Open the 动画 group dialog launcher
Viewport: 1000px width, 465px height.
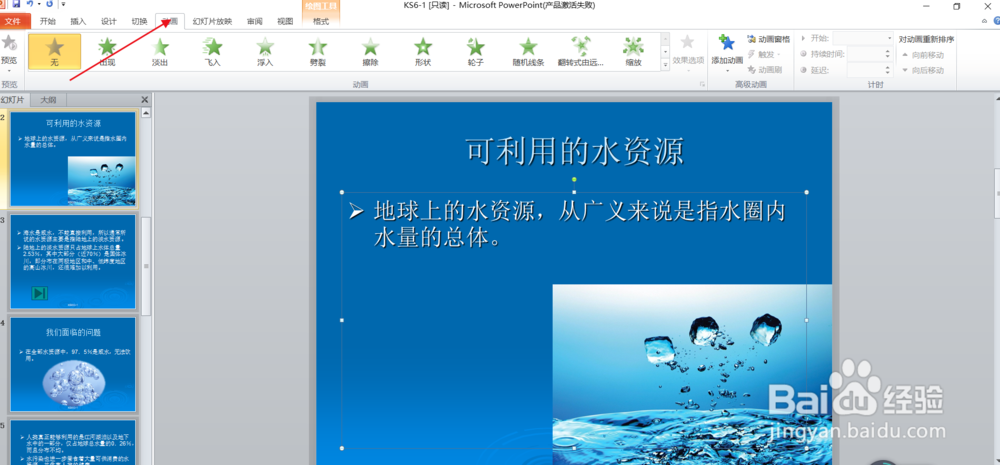pos(702,85)
